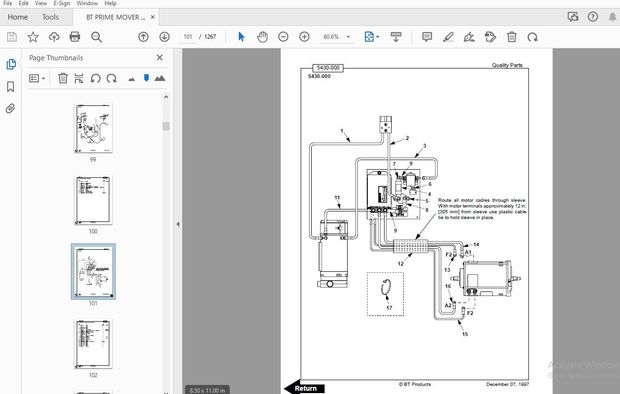Click the thumbnails panel scrollbar thumb
The height and width of the screenshot is (394, 620).
166,126
